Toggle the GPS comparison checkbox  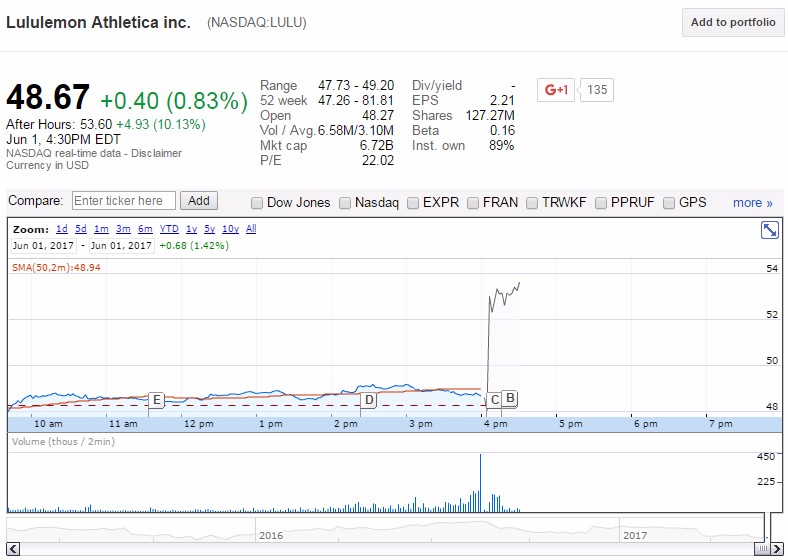click(x=669, y=203)
